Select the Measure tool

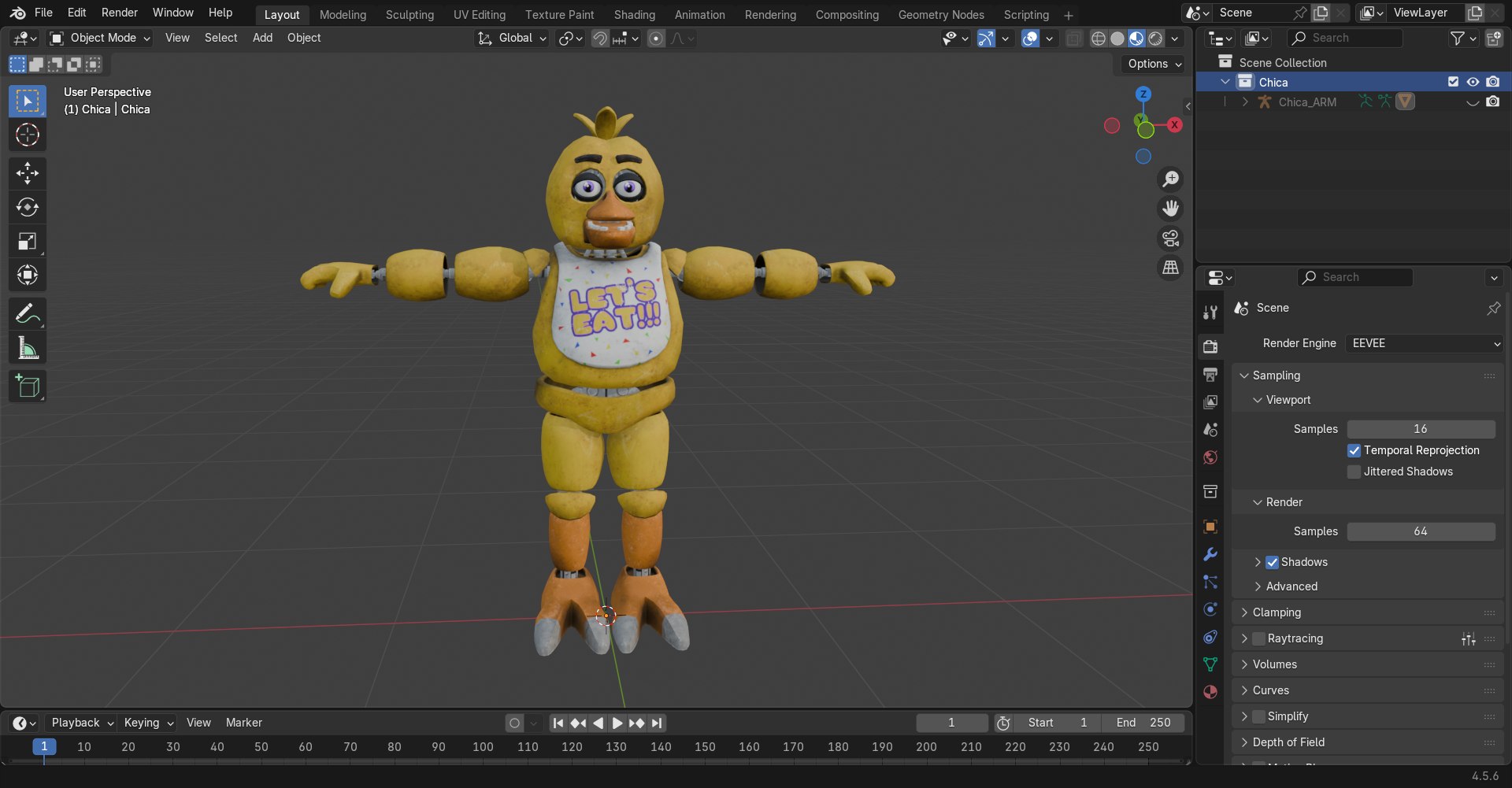[28, 348]
